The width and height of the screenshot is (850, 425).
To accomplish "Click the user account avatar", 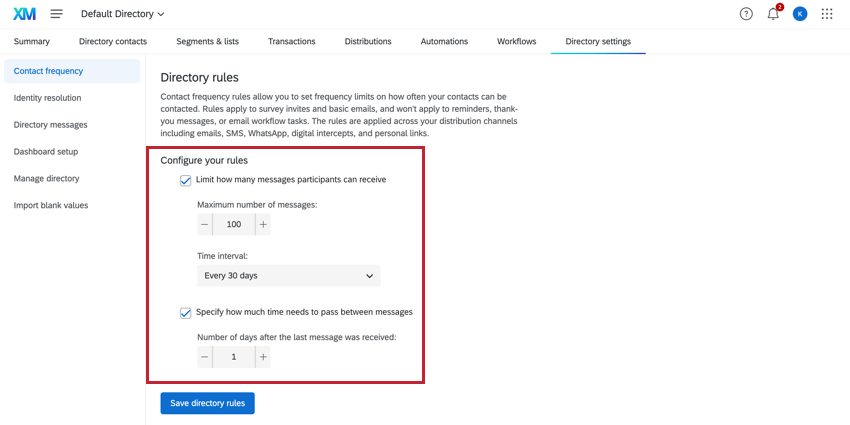I will (800, 14).
